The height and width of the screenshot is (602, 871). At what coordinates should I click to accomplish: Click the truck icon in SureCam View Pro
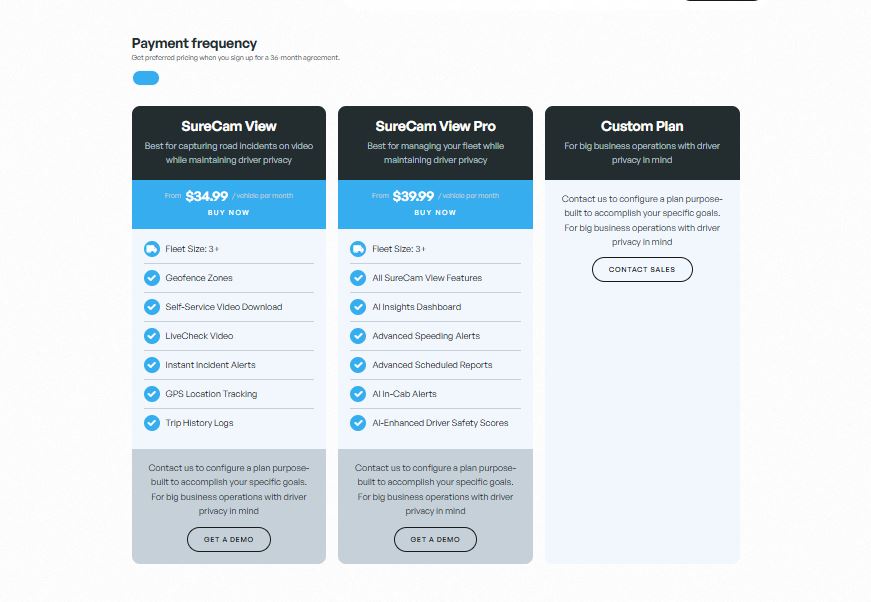click(x=358, y=249)
